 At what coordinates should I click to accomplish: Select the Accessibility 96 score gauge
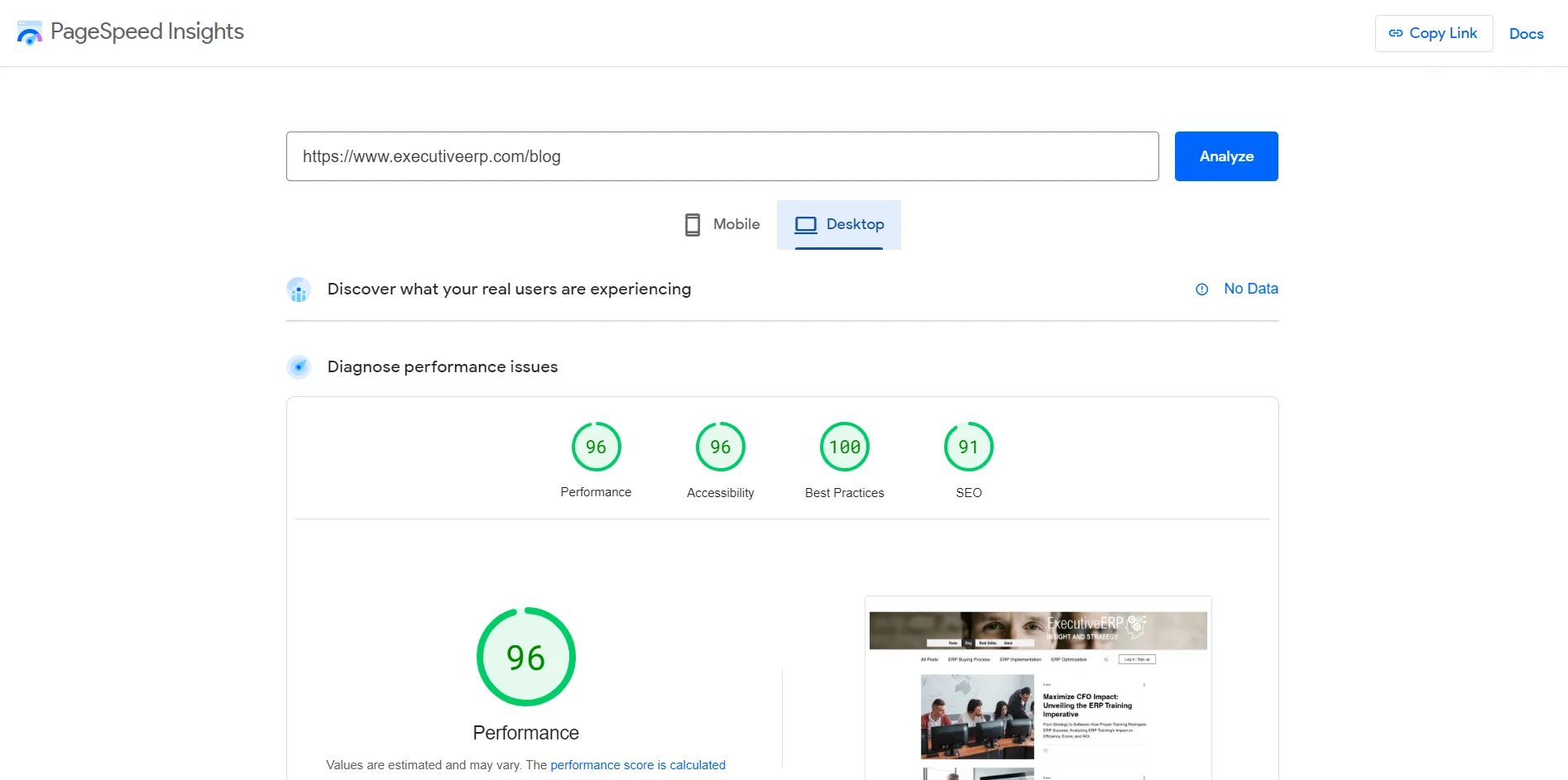point(720,447)
